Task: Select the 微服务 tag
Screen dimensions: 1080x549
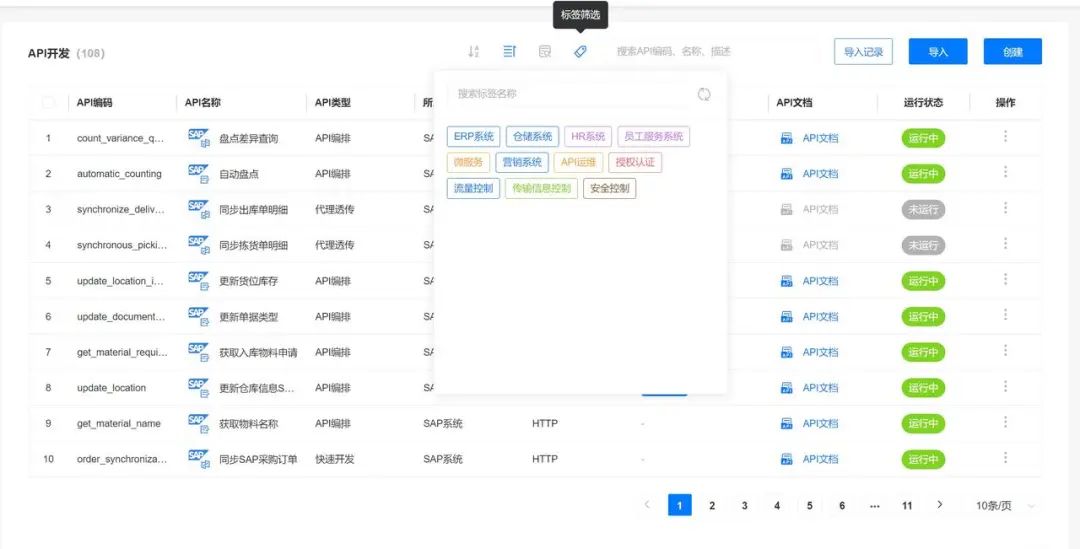Action: pos(468,163)
